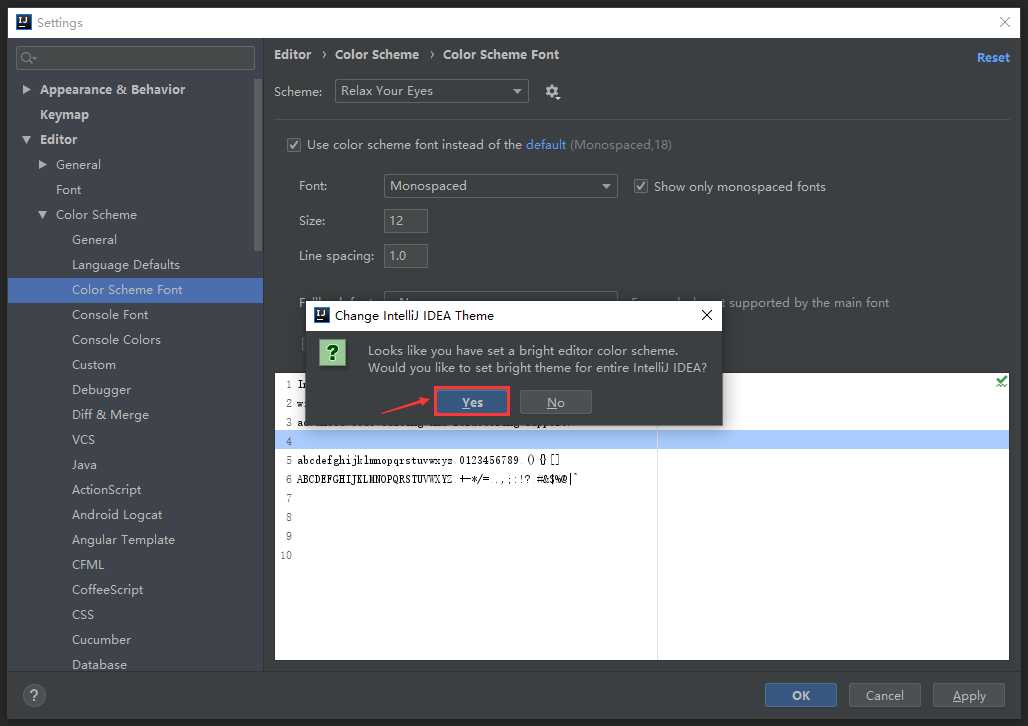Collapse the Color Scheme tree node arrow
This screenshot has height=726, width=1028.
[43, 214]
